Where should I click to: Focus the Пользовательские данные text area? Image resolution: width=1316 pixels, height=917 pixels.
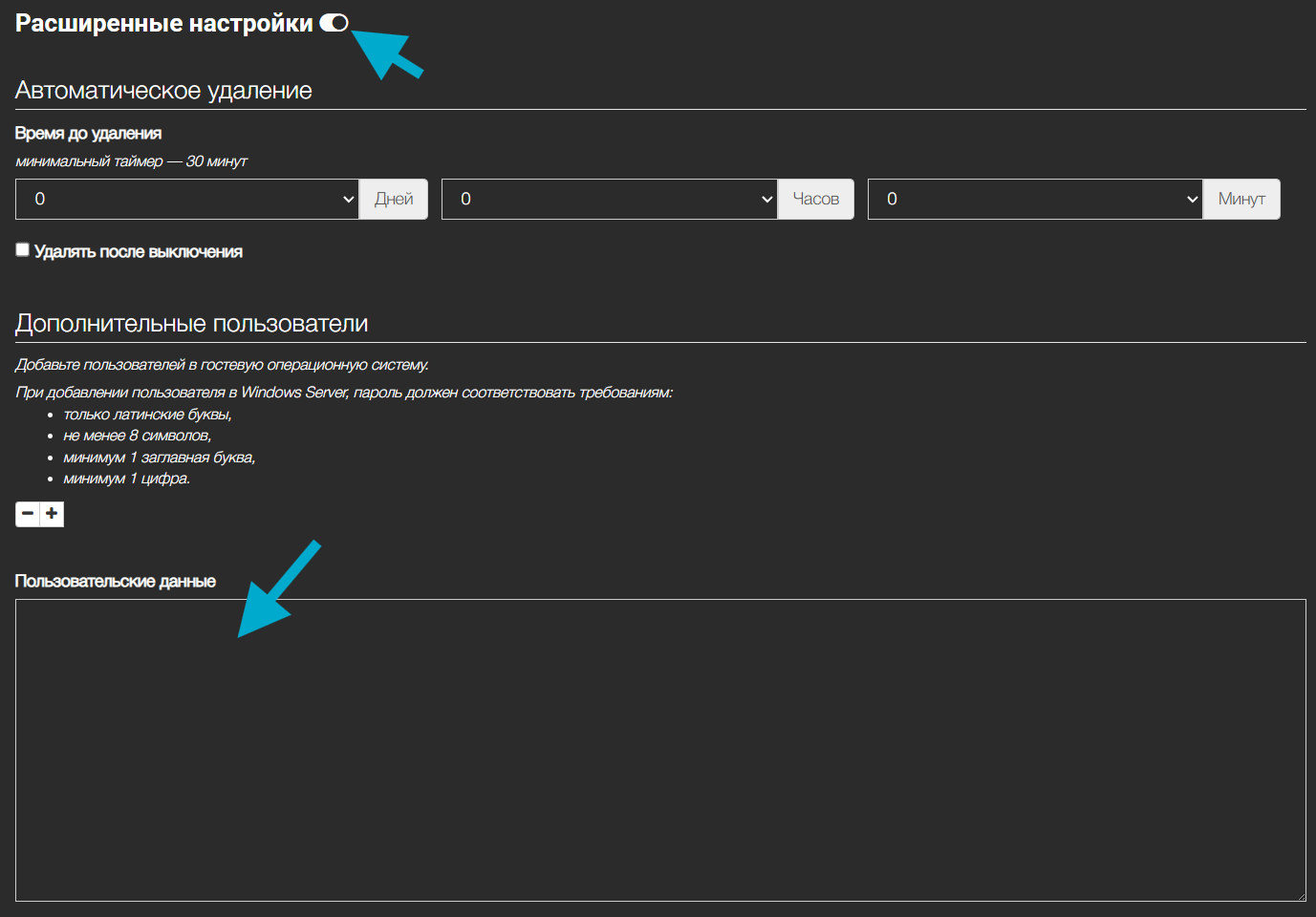pos(659,750)
